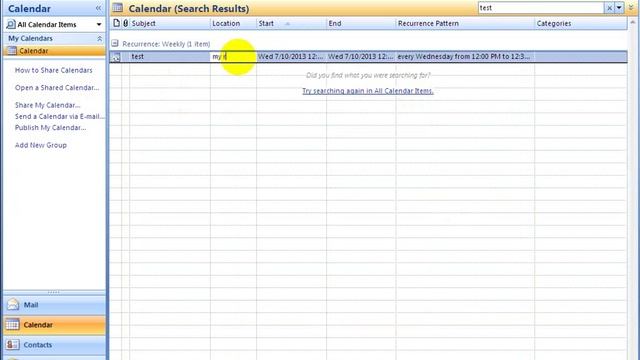Click the navigation pane resize grip dots
640x360 pixels.
tap(54, 292)
